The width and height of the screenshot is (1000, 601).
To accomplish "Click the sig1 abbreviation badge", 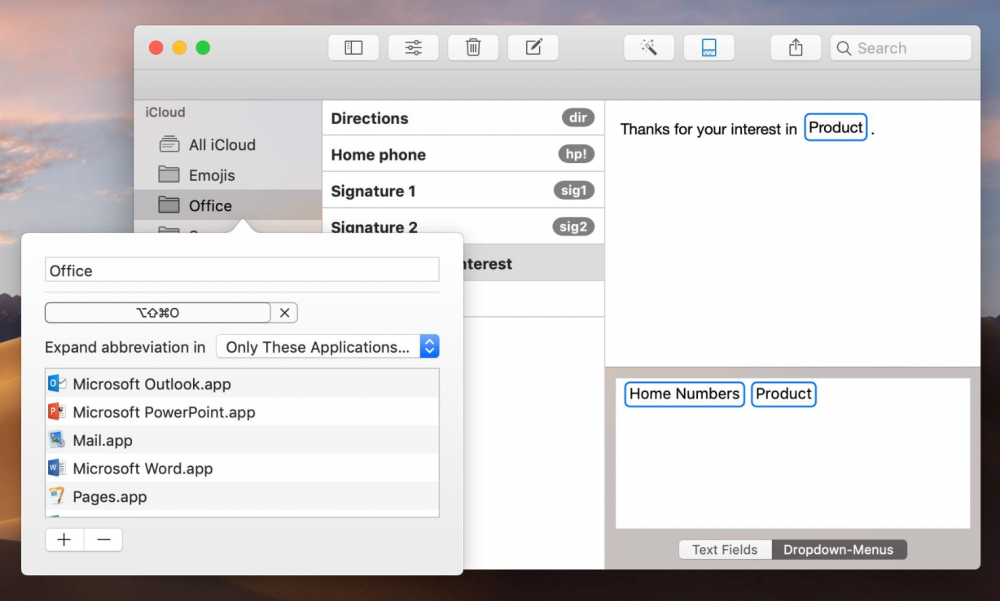I will click(x=573, y=190).
